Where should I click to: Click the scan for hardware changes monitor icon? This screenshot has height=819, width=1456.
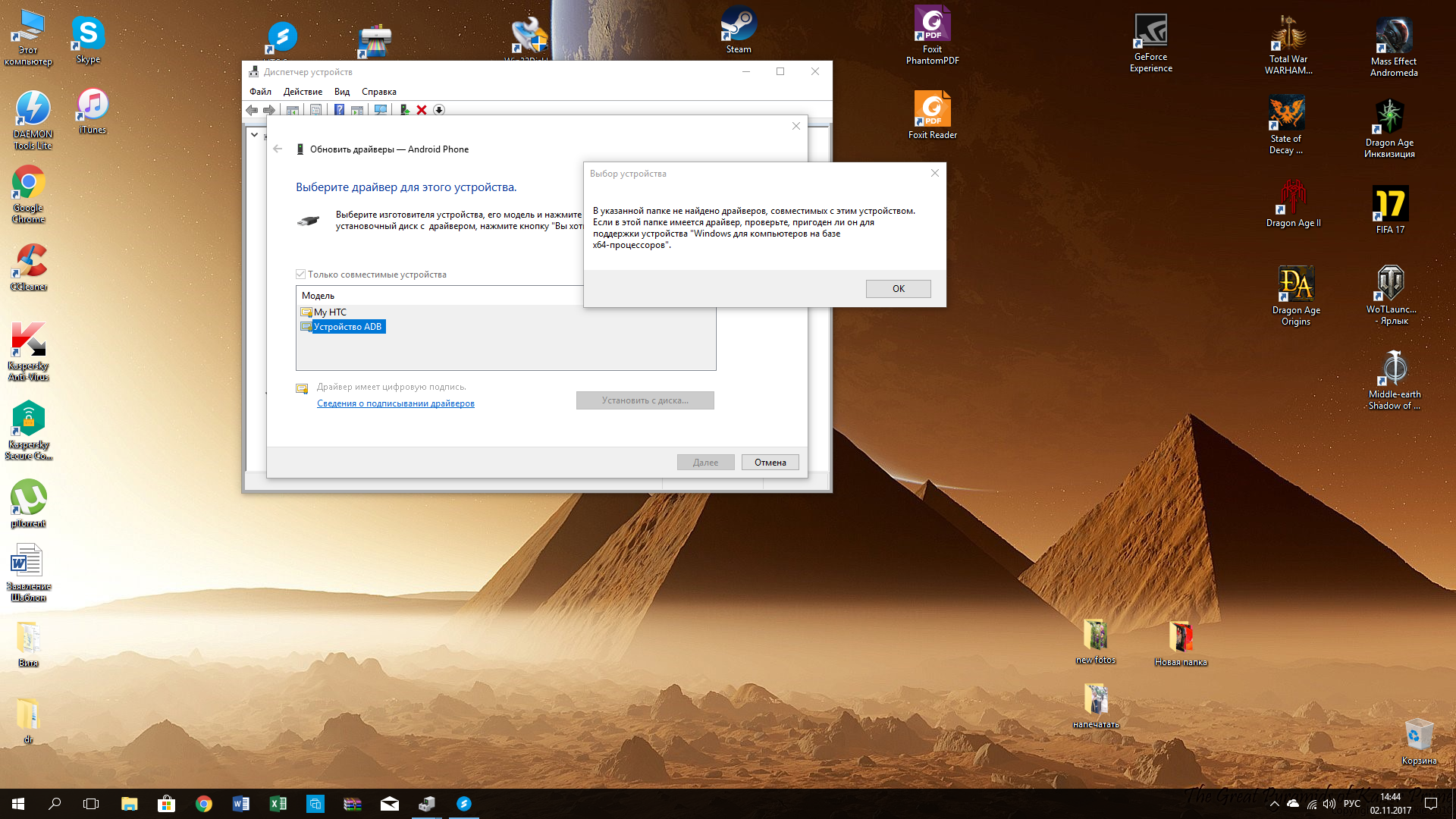click(381, 110)
